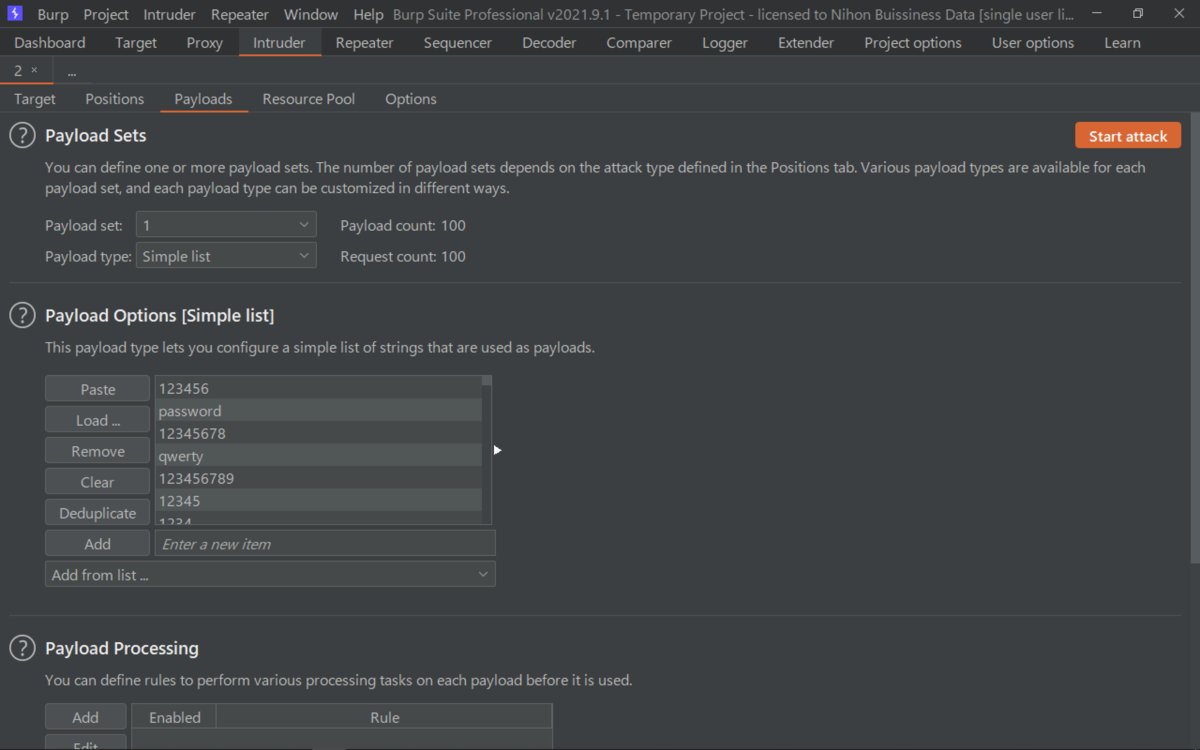Open the Learn tab
The width and height of the screenshot is (1200, 750).
click(x=1122, y=43)
